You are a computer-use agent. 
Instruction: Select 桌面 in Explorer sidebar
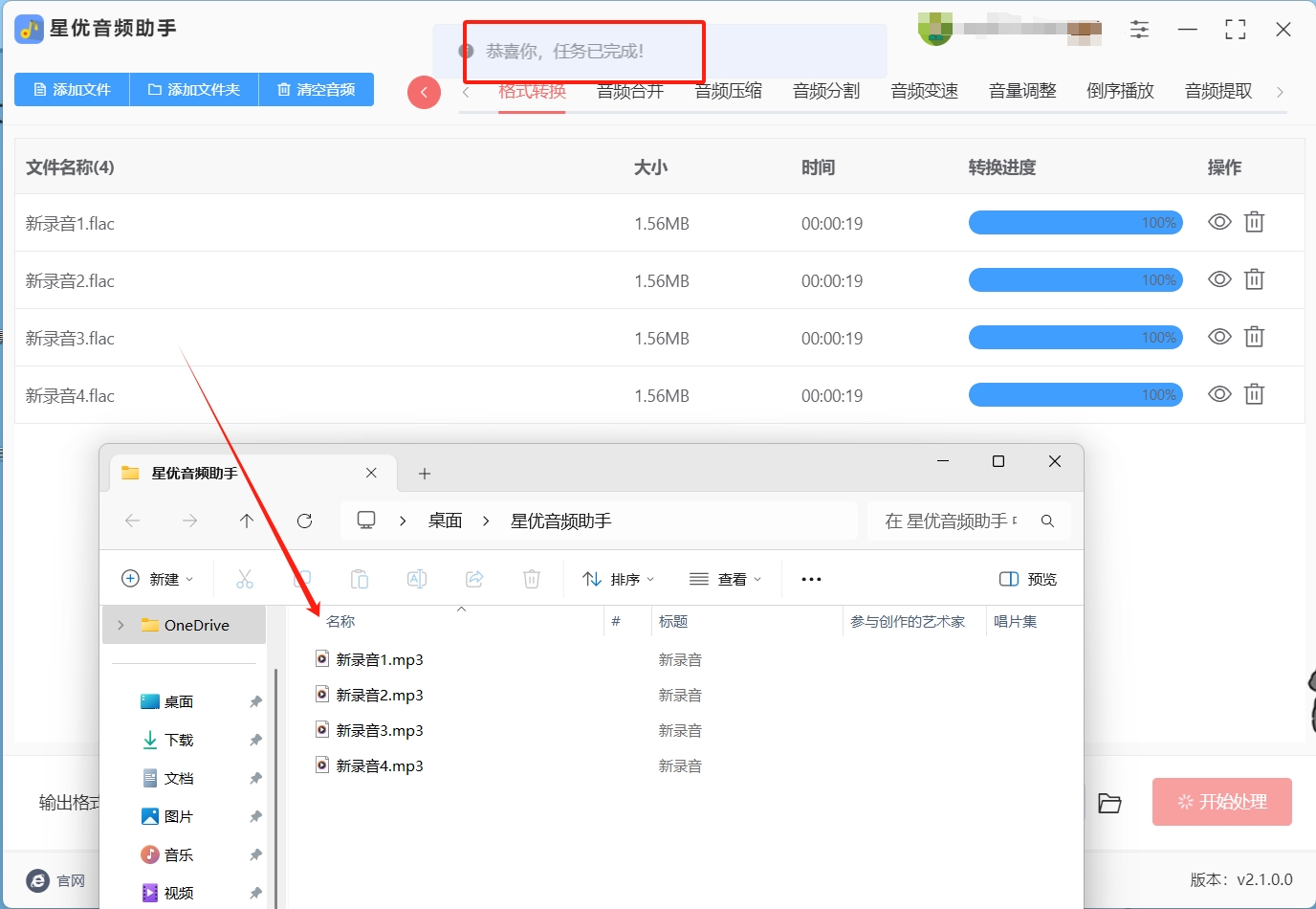178,701
